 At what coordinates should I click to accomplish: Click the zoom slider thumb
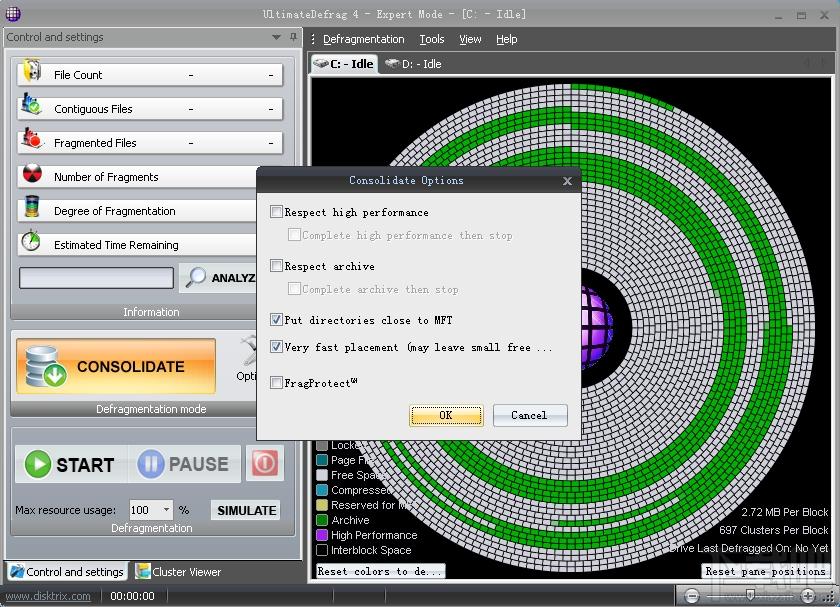(750, 595)
